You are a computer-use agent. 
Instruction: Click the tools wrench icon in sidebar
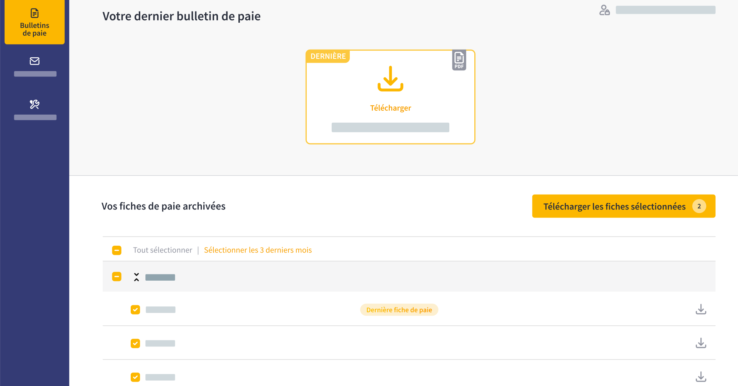coord(34,104)
